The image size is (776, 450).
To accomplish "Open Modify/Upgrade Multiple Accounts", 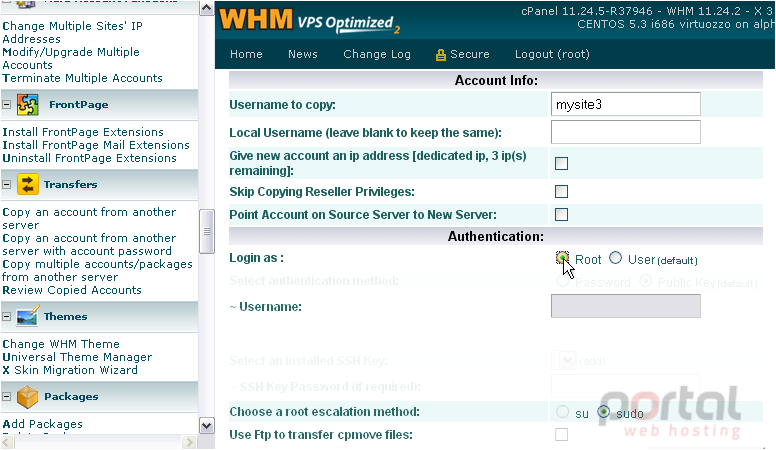I will 71,58.
